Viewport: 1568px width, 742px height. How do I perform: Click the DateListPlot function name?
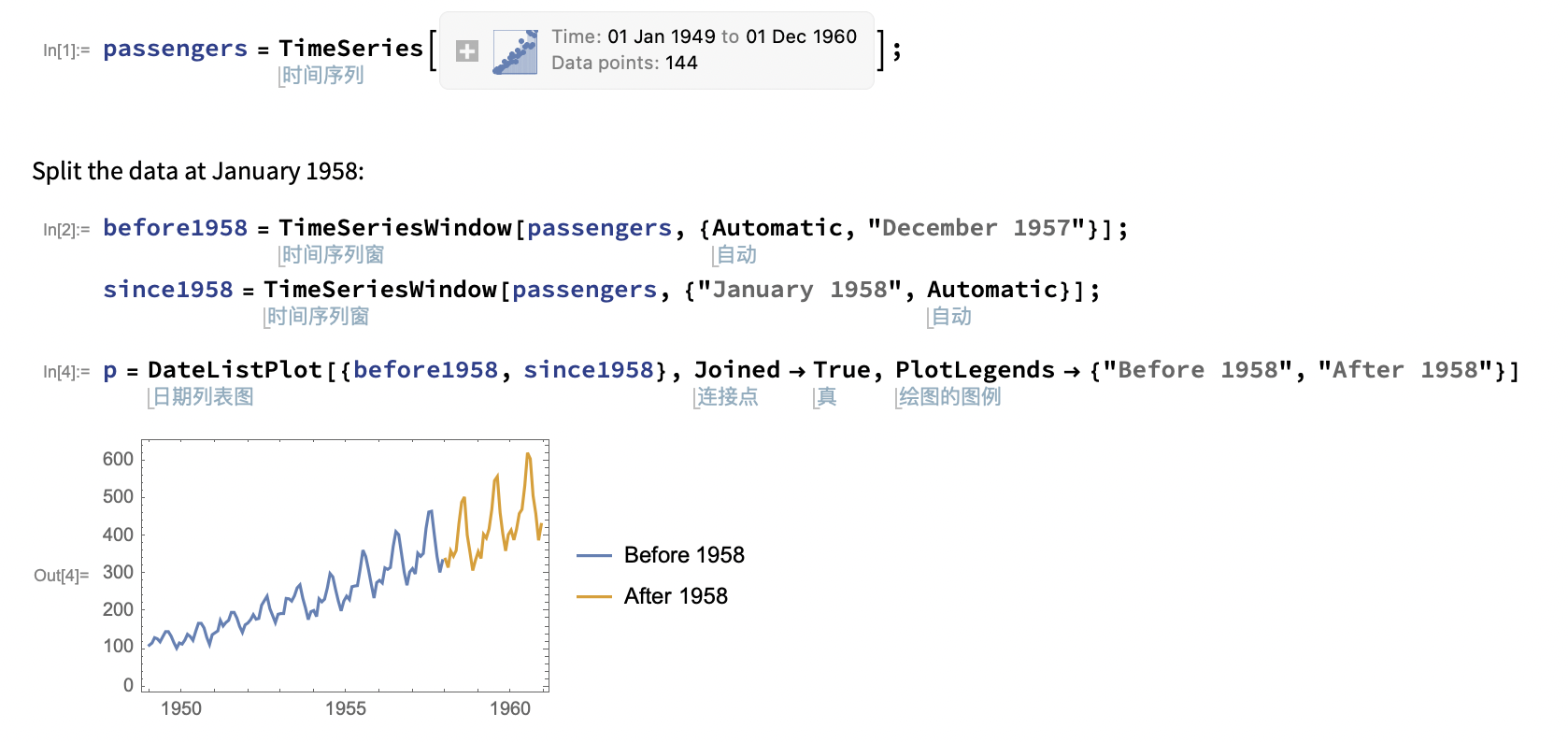click(x=235, y=370)
